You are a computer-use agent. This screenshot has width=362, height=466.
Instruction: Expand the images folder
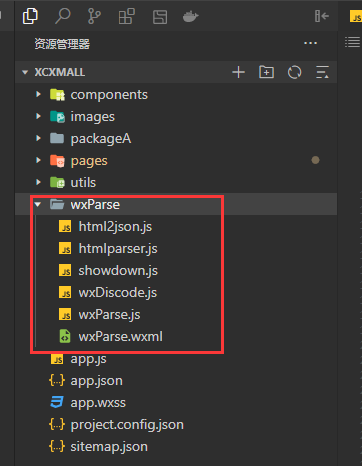coord(38,116)
